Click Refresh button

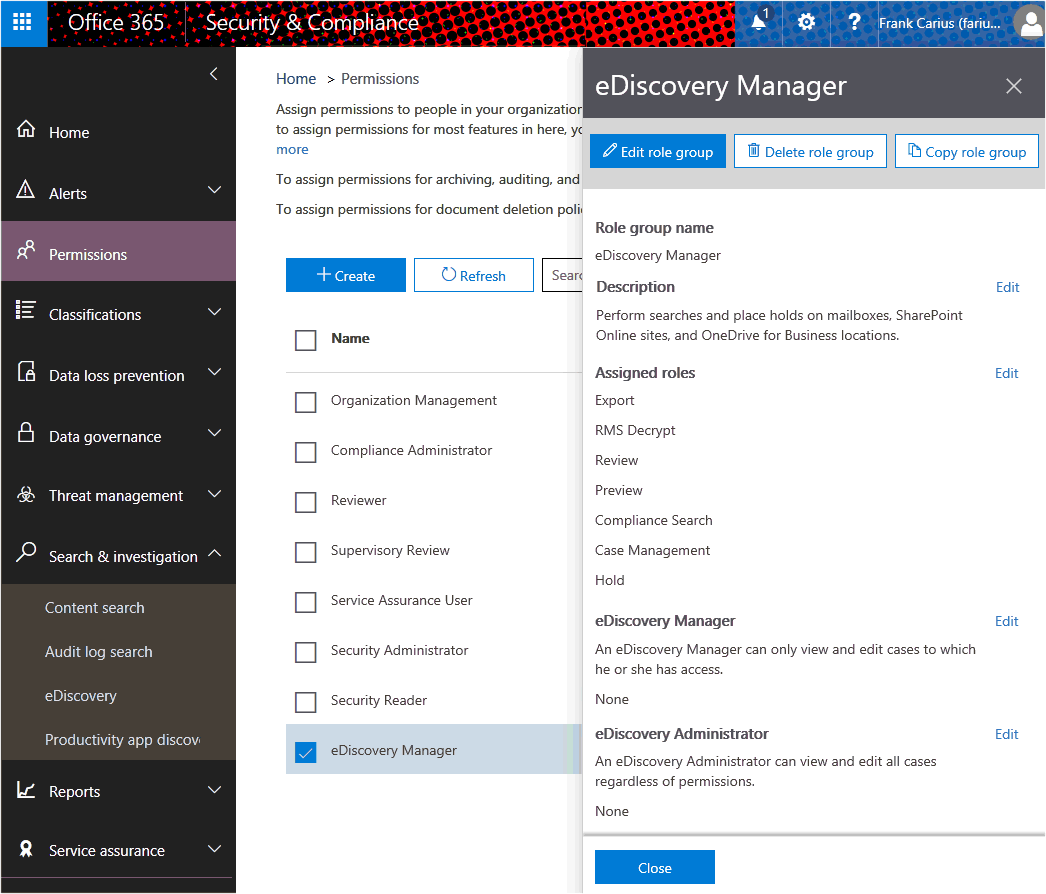pos(474,275)
